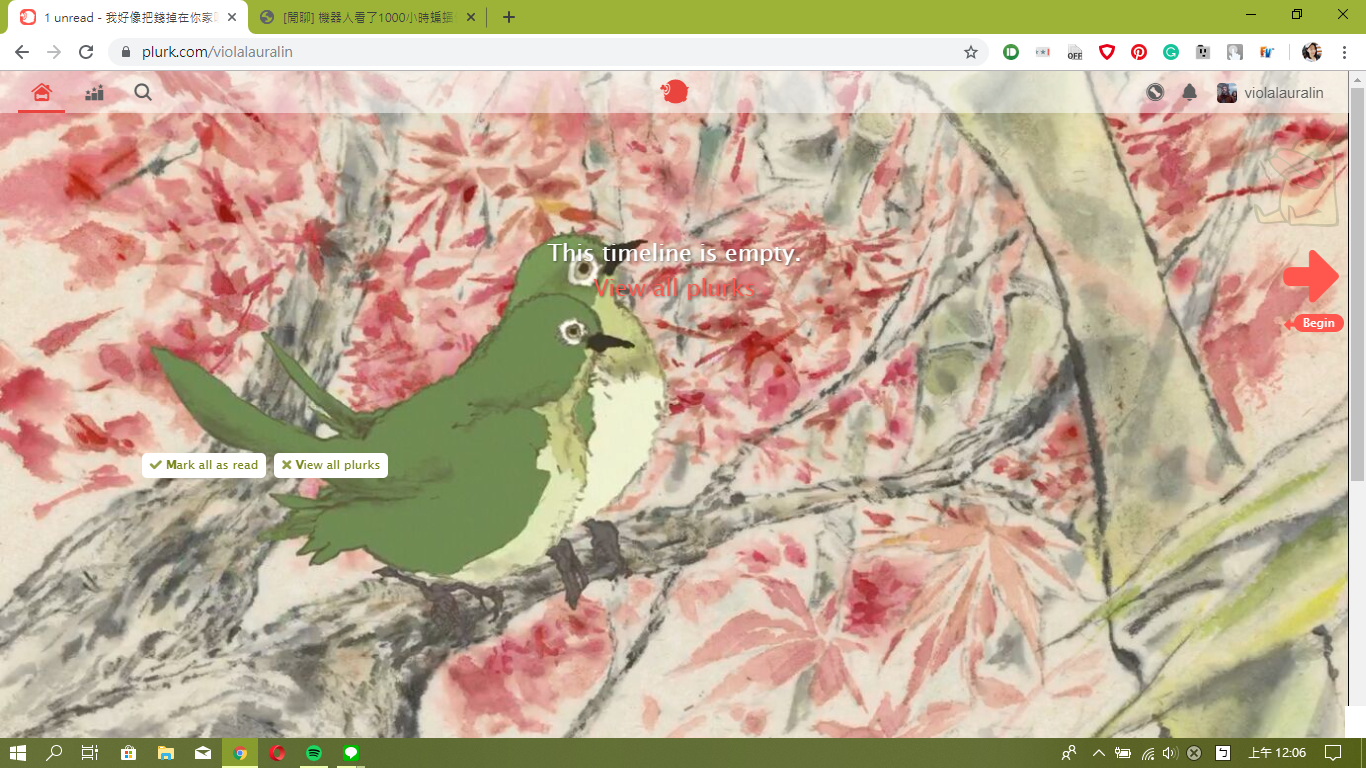Click the Plurk coins bone icon

[1155, 93]
